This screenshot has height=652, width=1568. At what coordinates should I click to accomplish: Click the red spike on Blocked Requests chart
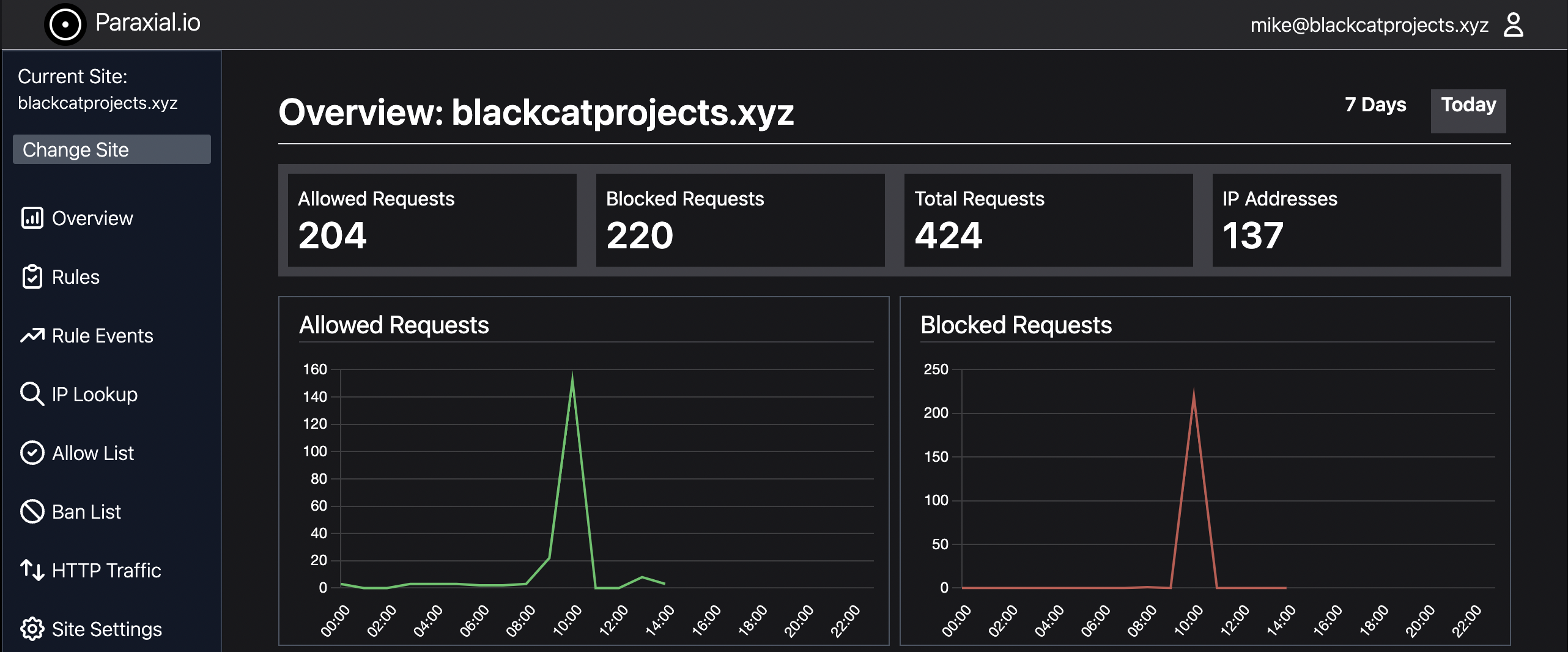(1194, 391)
